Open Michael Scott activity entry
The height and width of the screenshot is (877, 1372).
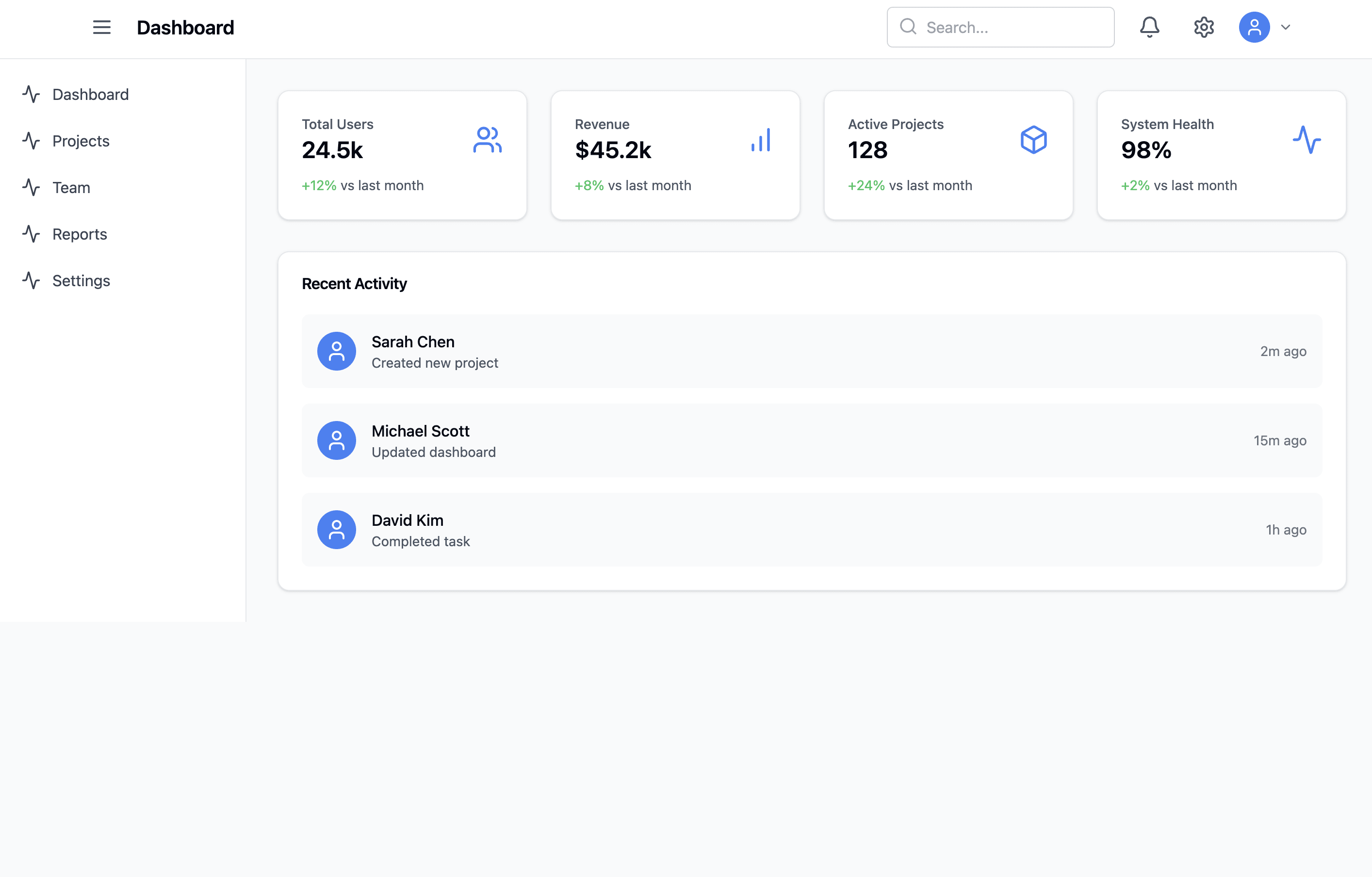(x=811, y=440)
